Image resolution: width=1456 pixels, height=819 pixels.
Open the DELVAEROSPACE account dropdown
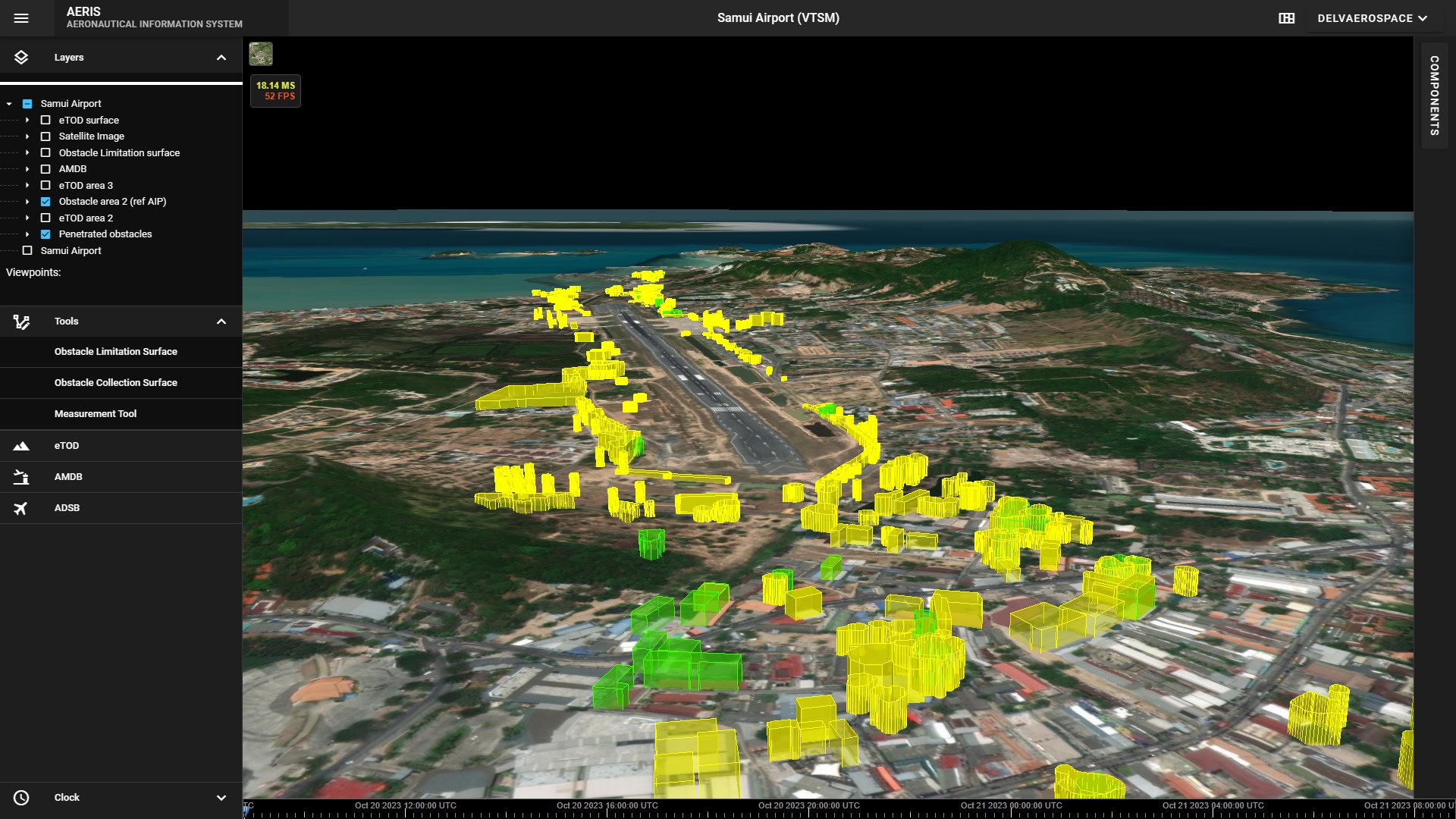tap(1372, 18)
